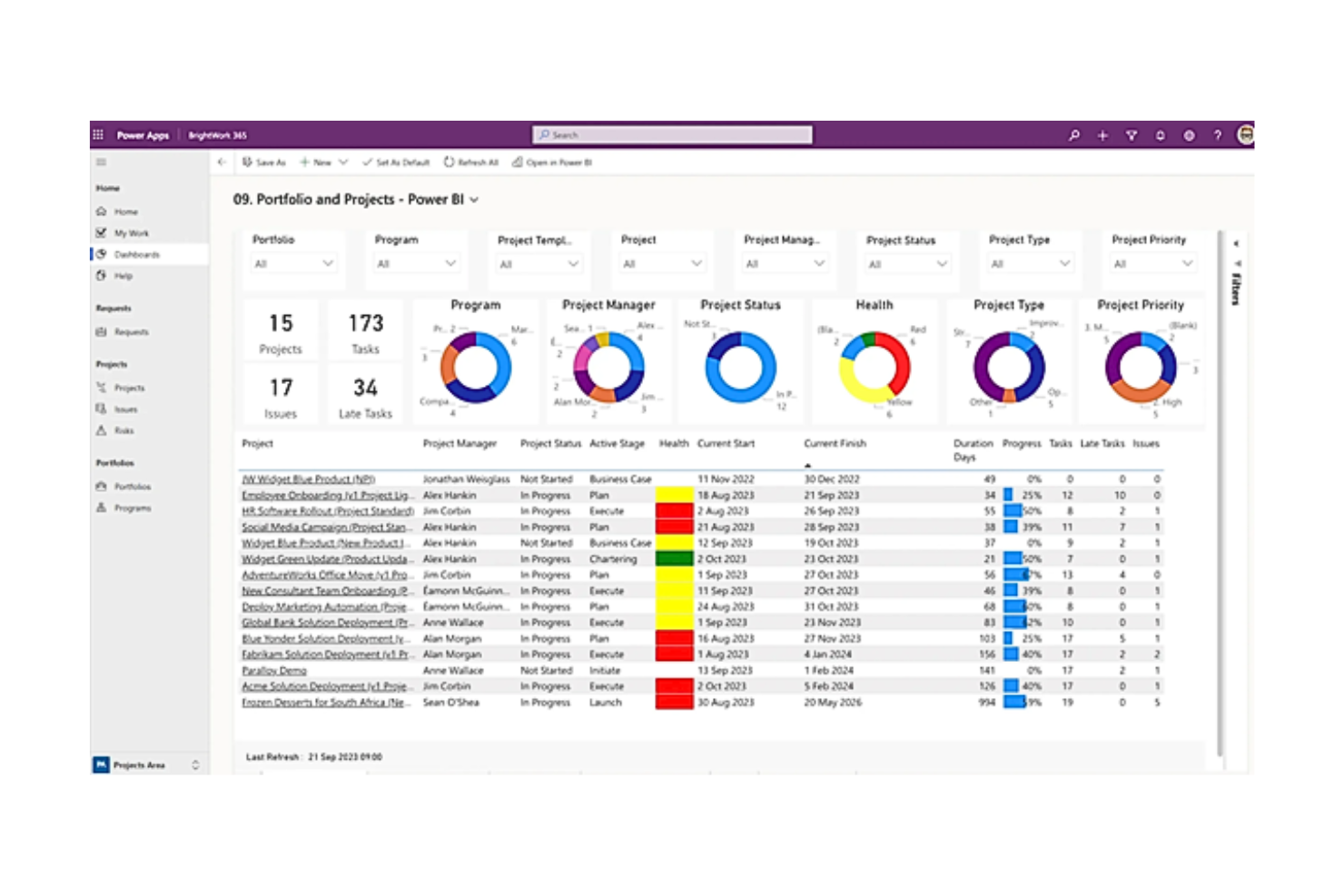Screen dimensions: 1344x896
Task: Sort the table by Late Tasks column header
Action: pyautogui.click(x=1102, y=444)
